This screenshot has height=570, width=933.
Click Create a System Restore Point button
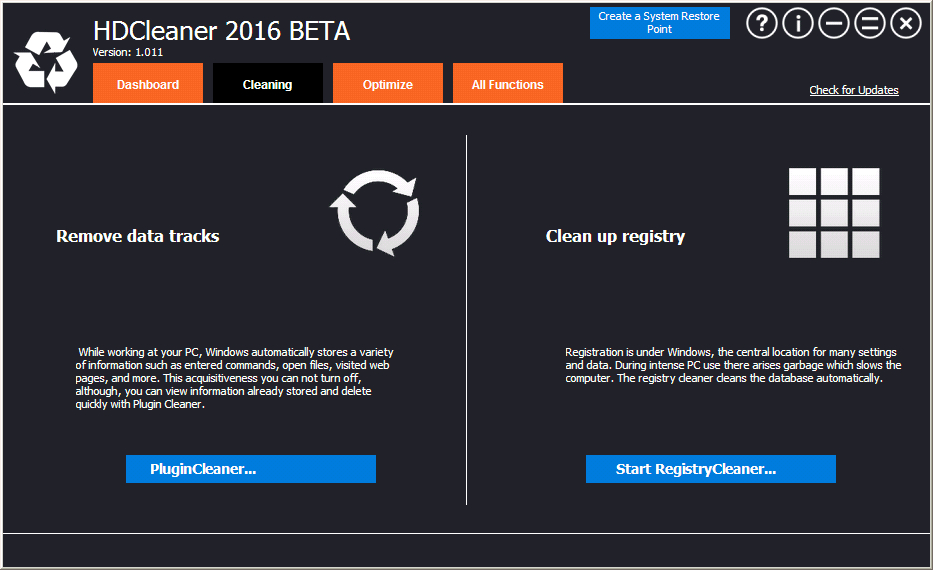click(x=659, y=23)
